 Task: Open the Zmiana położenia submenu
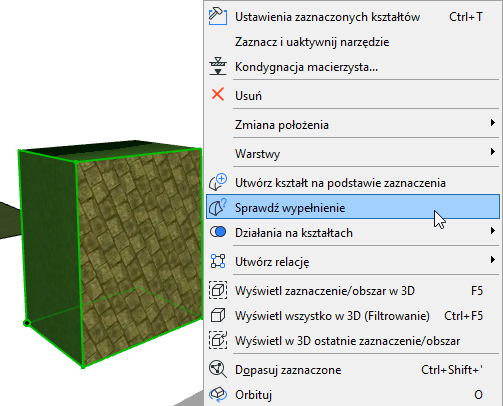pos(353,125)
